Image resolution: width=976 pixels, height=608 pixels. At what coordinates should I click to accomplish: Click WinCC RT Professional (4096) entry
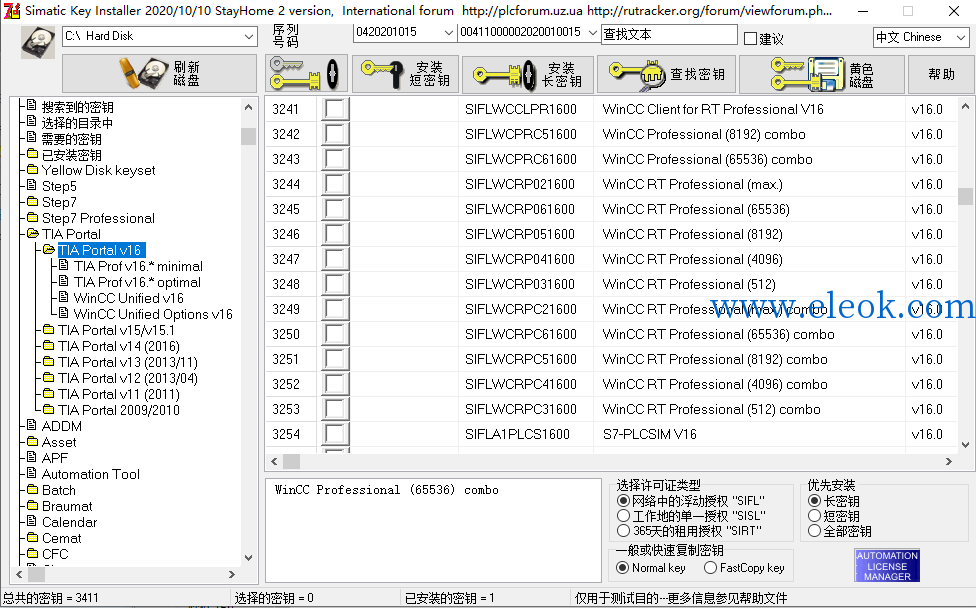coord(692,260)
